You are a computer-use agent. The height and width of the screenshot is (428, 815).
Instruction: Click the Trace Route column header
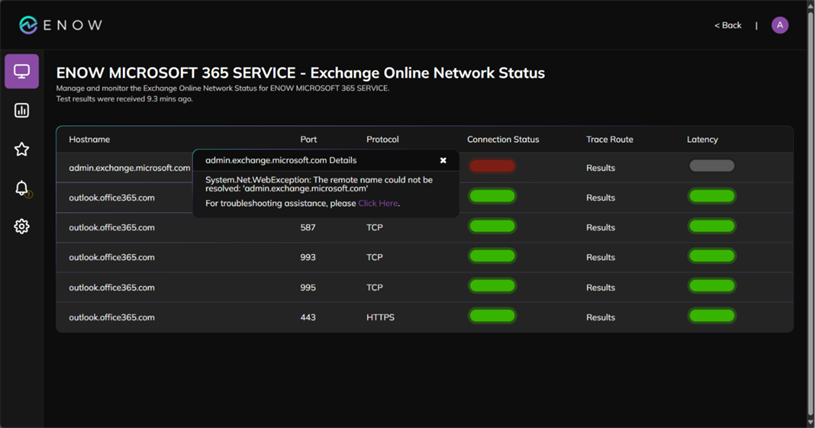pos(610,139)
